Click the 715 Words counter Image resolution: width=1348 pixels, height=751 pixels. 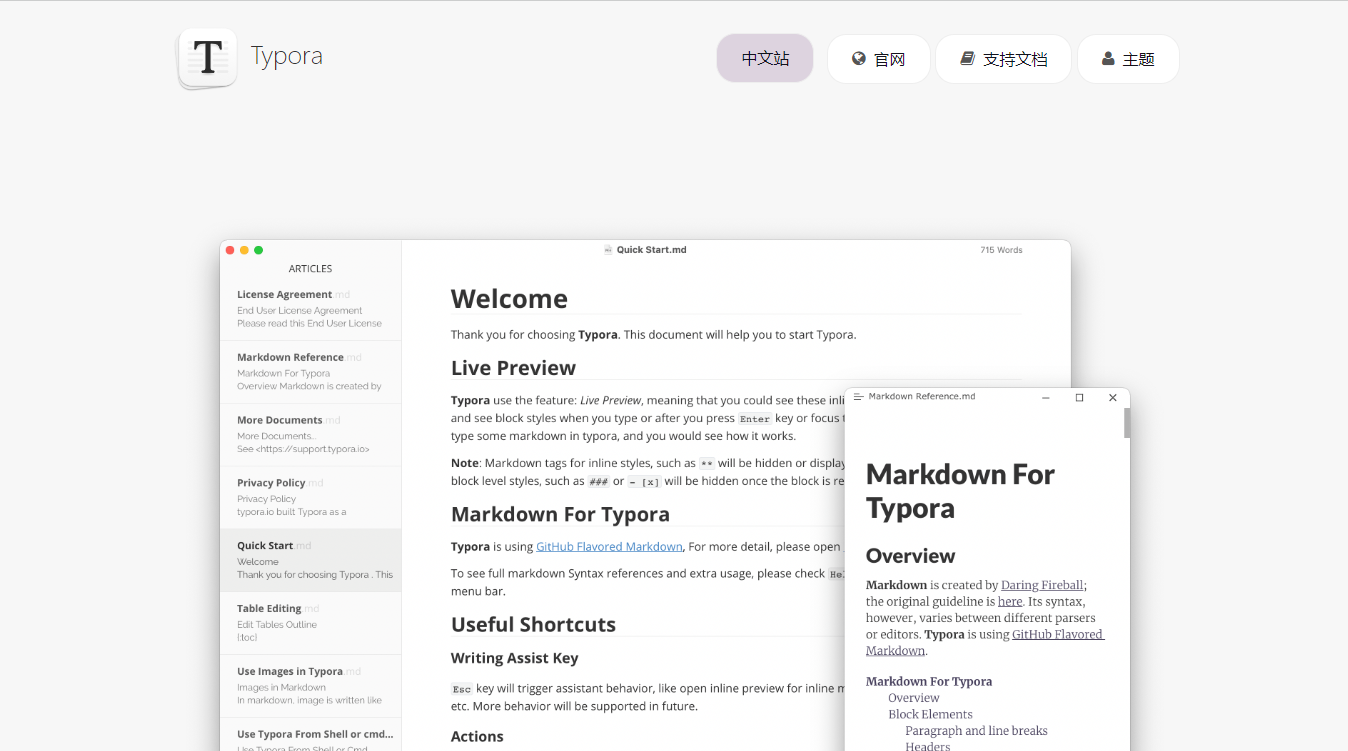click(1001, 250)
